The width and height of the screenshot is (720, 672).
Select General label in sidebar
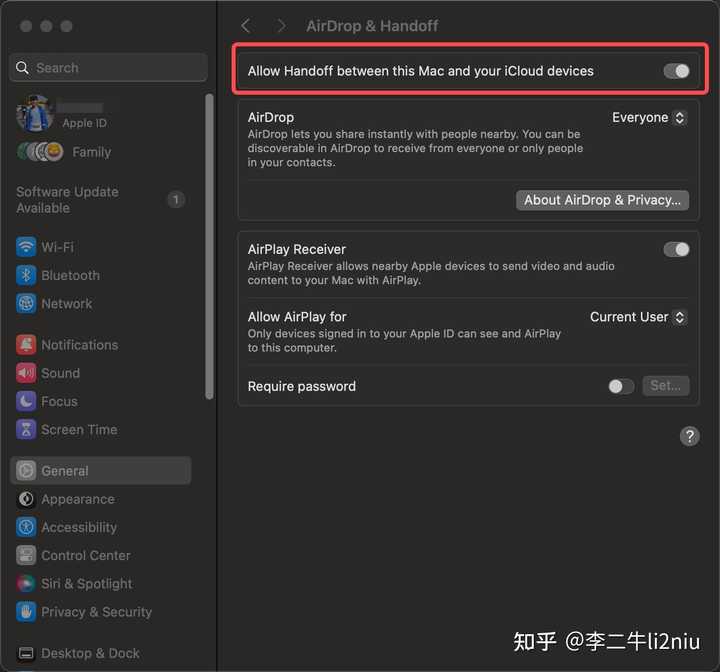(65, 471)
